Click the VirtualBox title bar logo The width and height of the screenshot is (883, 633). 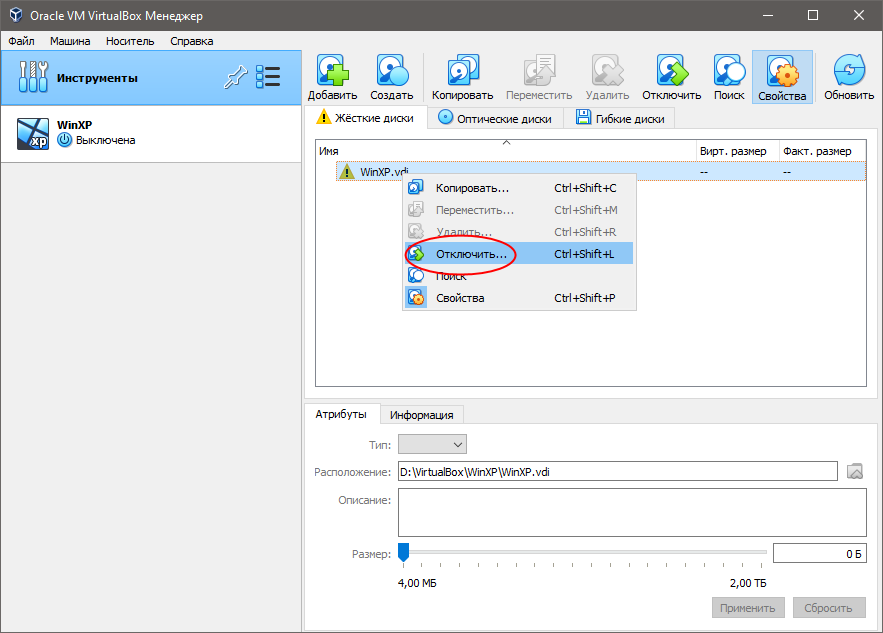16,15
